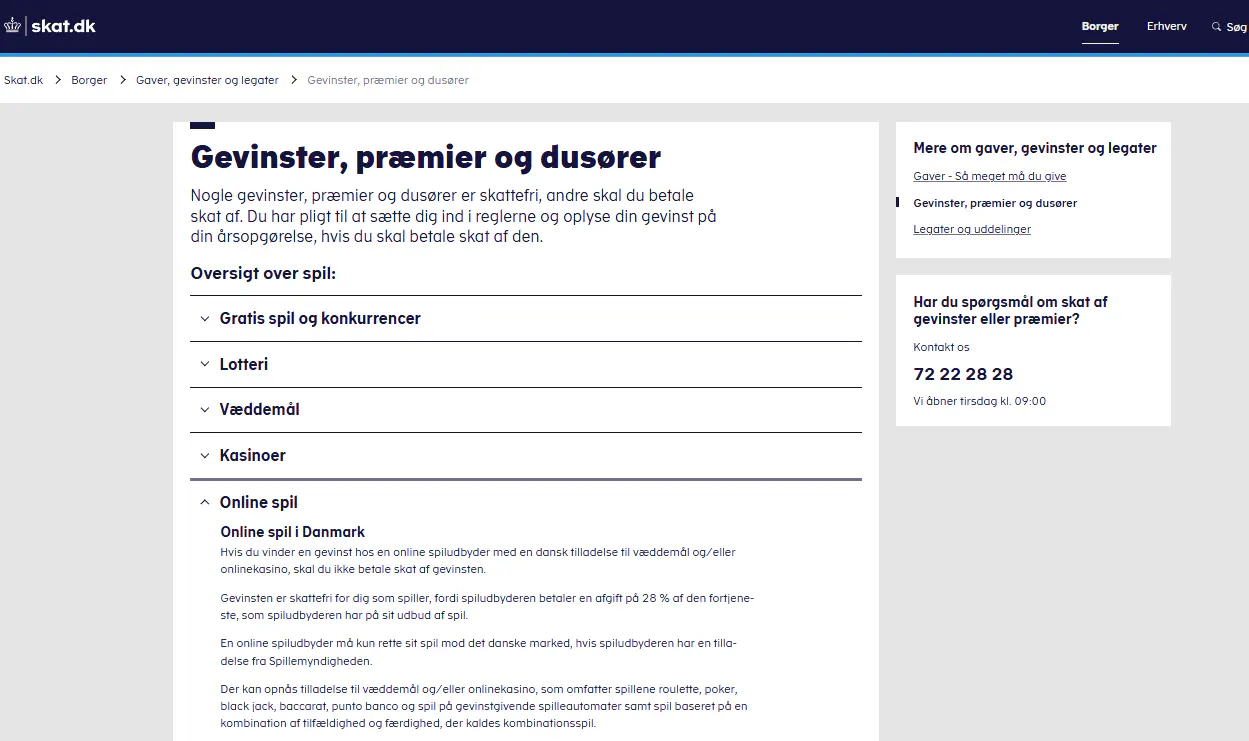Click the crown logo icon in header
Screen dimensions: 1249x741
click(x=14, y=26)
